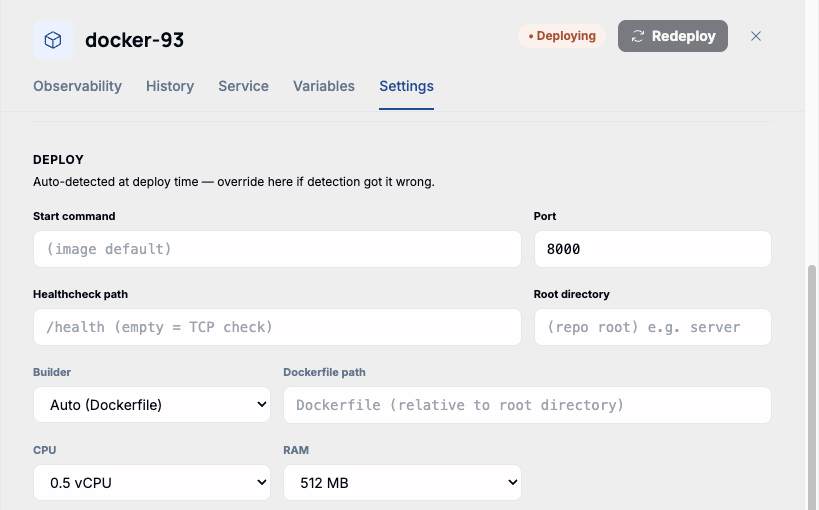Open the Variables tab

(x=324, y=86)
